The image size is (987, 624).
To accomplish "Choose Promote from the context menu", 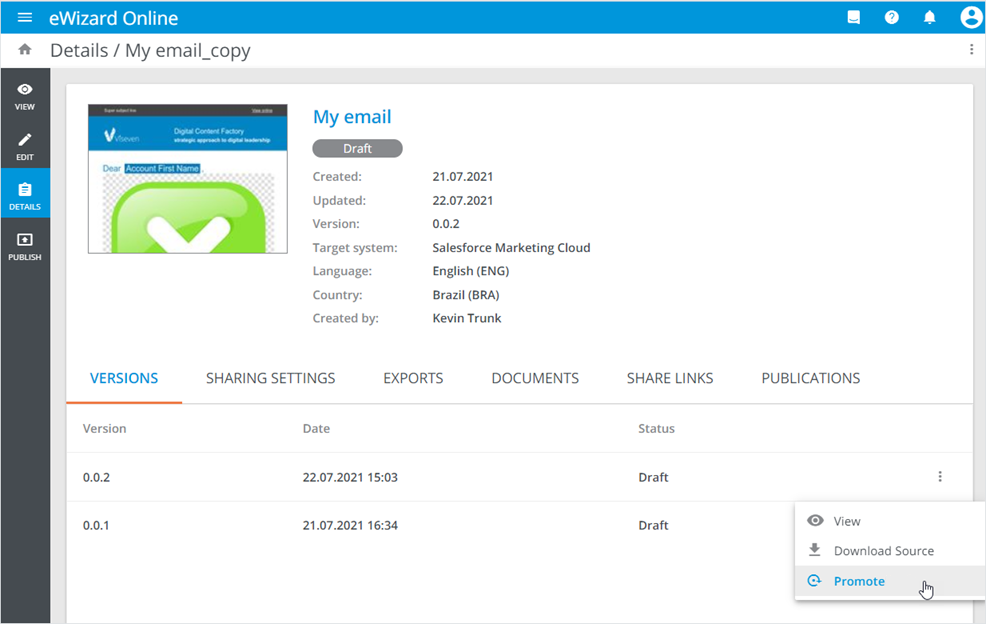I will (x=859, y=581).
